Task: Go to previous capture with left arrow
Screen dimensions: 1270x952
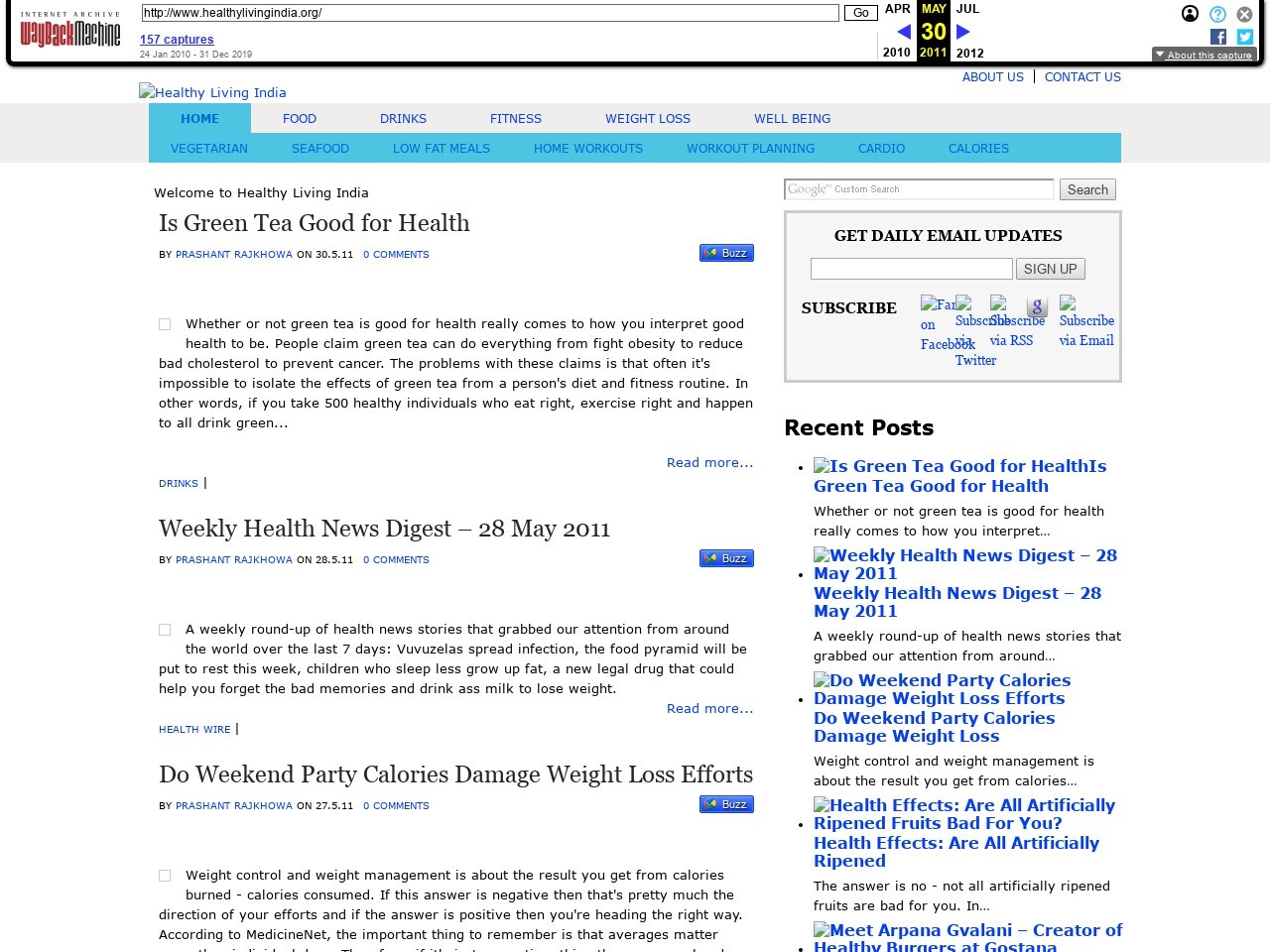Action: click(903, 32)
